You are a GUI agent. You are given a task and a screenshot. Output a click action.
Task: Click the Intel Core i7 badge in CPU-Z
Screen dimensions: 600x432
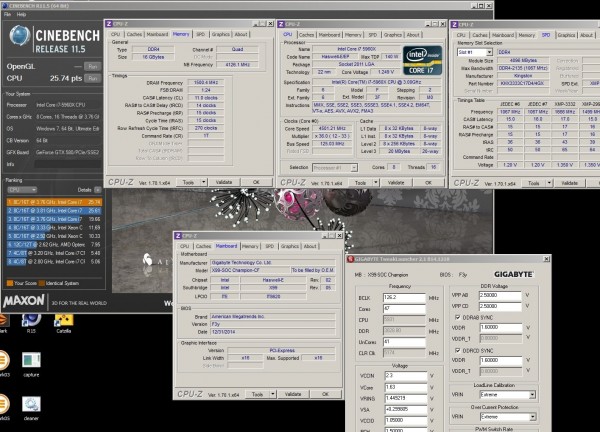tap(422, 60)
